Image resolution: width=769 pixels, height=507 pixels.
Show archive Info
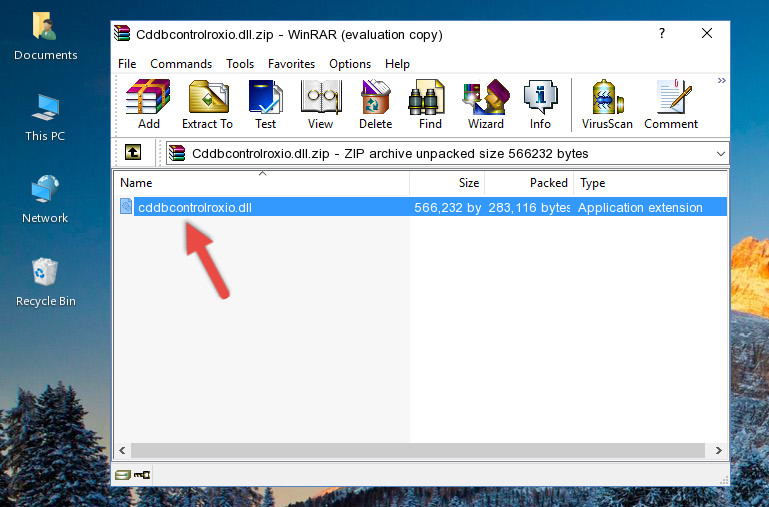click(540, 104)
